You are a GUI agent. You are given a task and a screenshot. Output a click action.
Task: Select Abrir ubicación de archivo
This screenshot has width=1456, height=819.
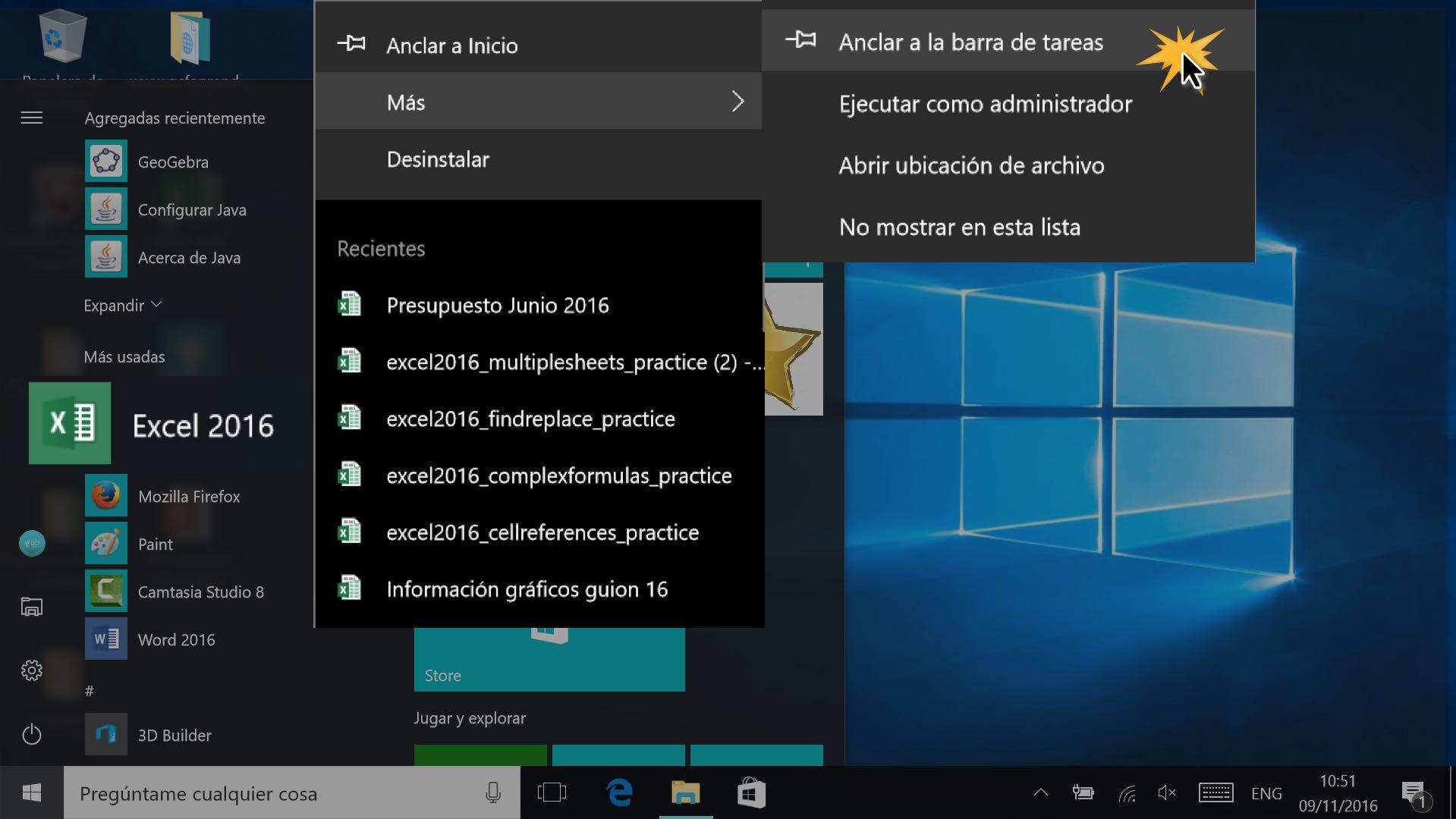(1008, 165)
